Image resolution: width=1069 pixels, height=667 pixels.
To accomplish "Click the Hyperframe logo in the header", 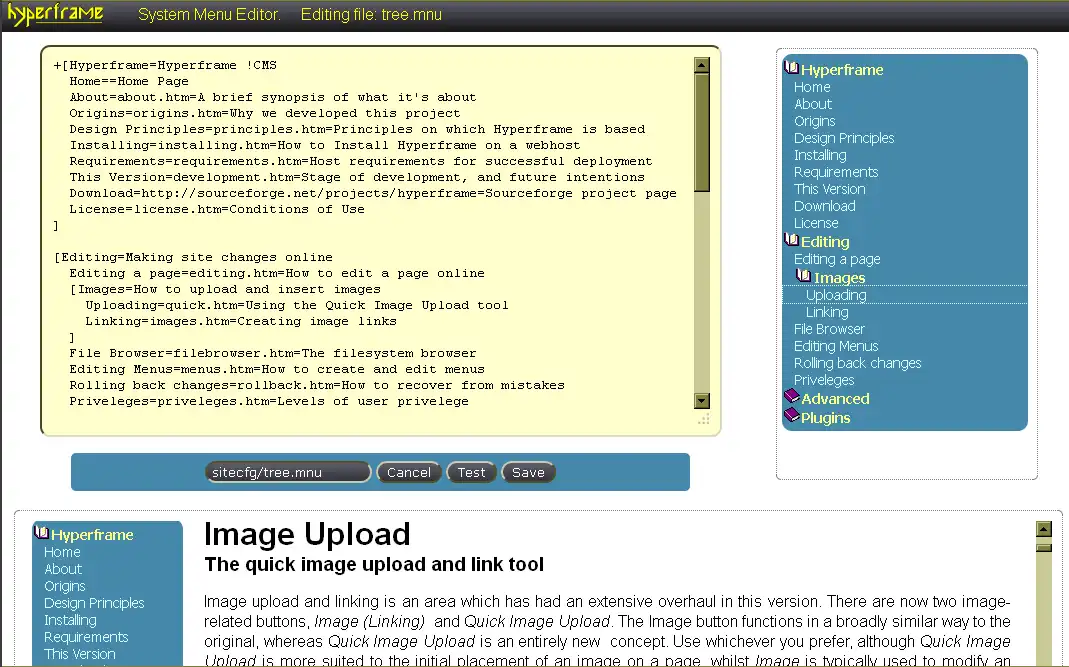I will 56,14.
